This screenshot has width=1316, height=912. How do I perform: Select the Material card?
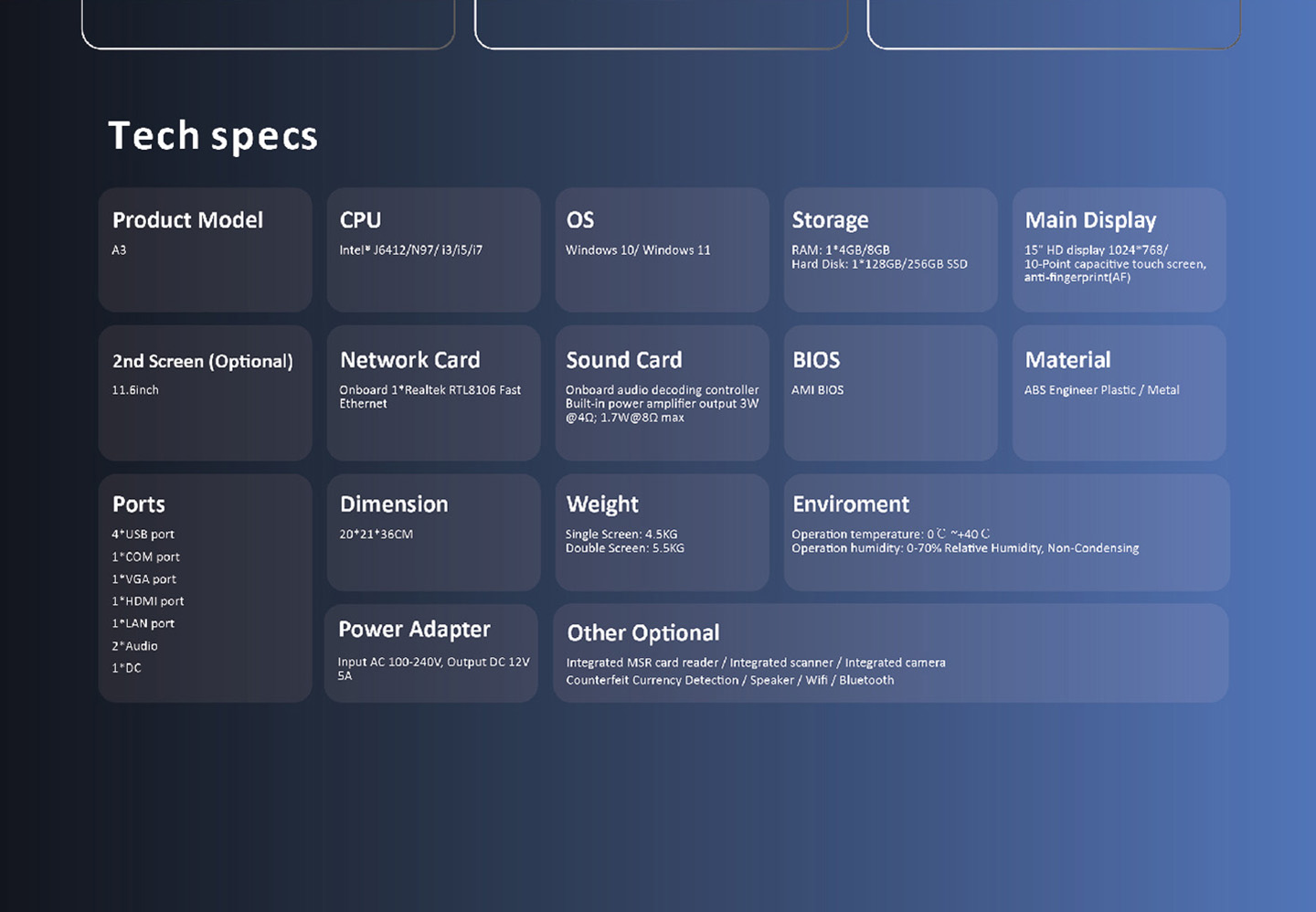click(x=1119, y=393)
